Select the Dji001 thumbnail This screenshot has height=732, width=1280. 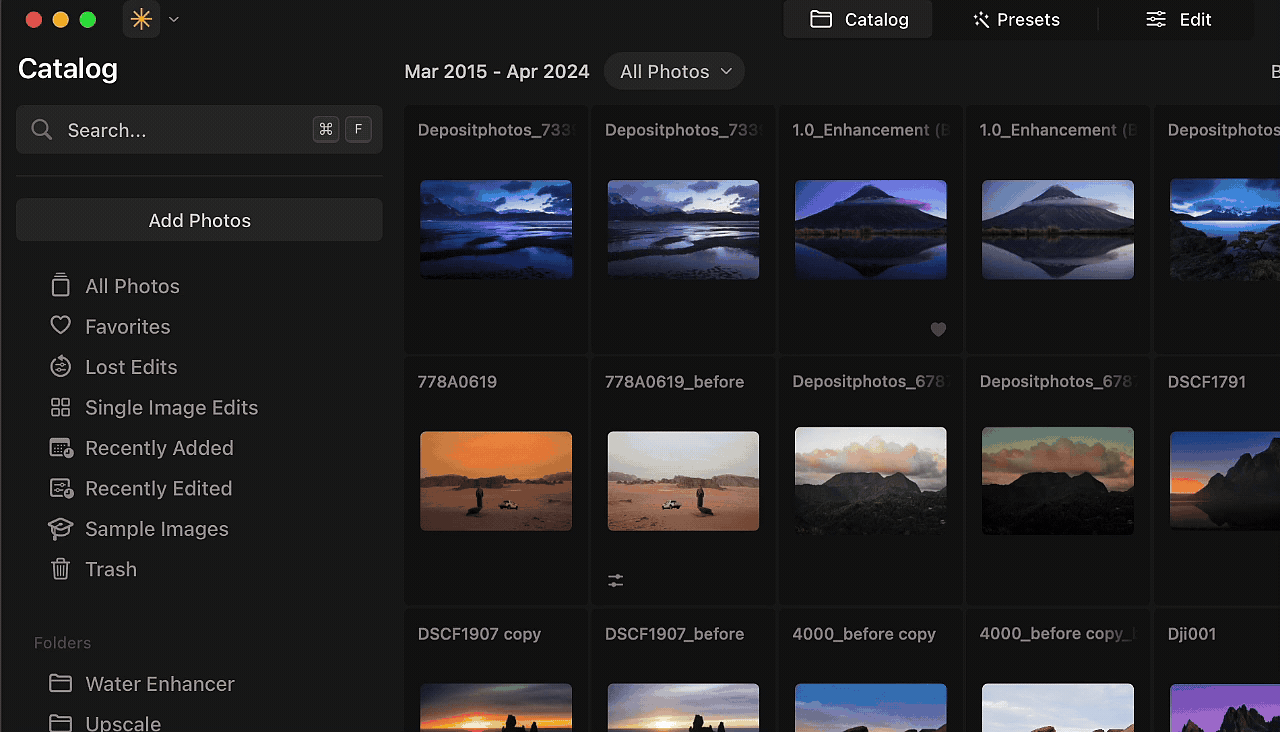(1225, 708)
